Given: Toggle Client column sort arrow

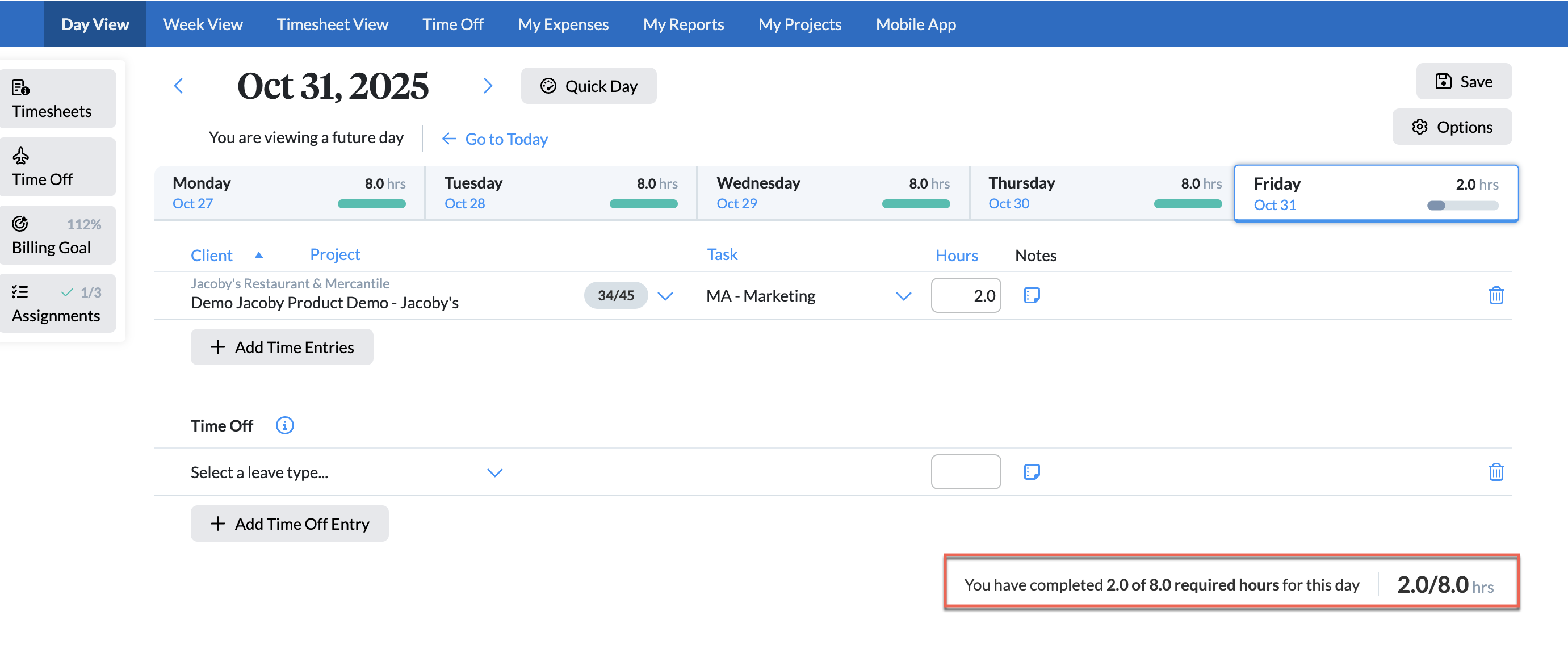Looking at the screenshot, I should 259,256.
